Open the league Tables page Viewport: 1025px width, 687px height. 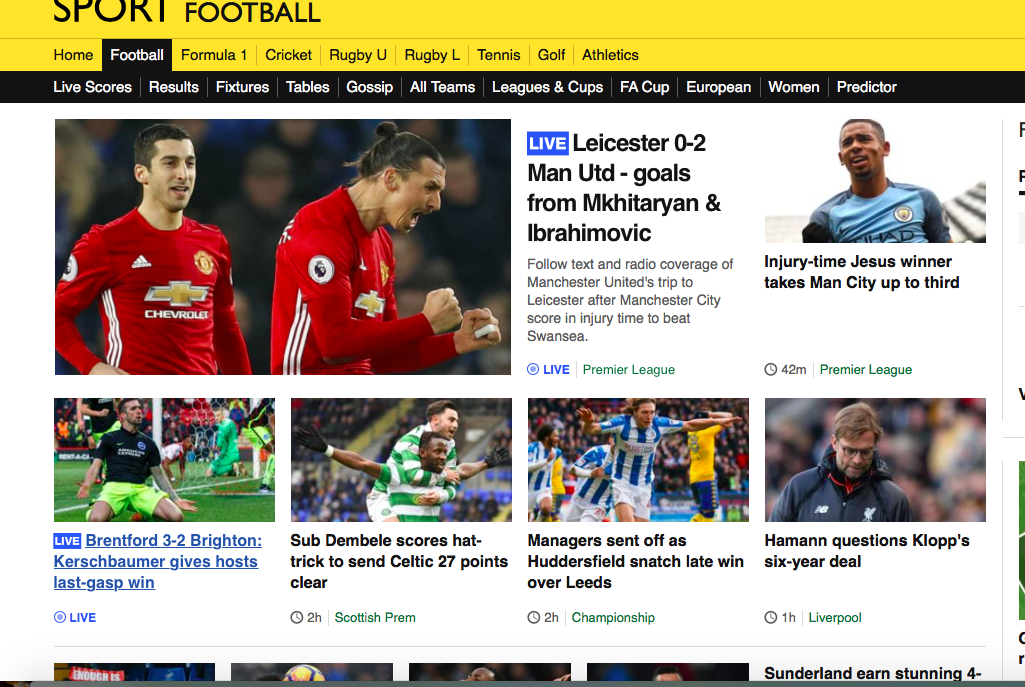tap(308, 87)
